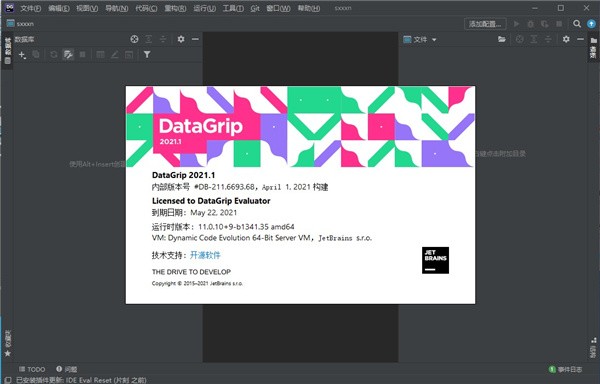
Task: Open Data Source Properties wrench icon
Action: click(x=68, y=55)
